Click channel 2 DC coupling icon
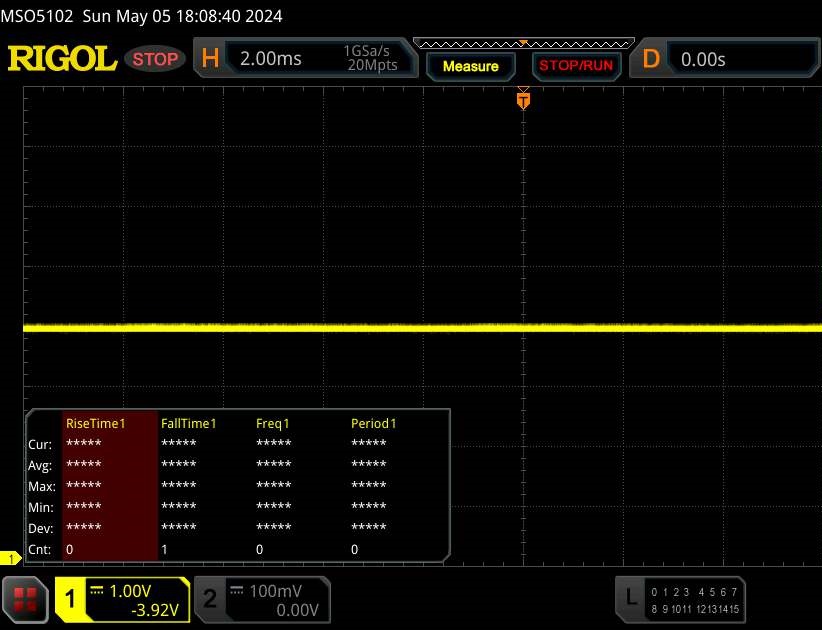This screenshot has width=822, height=630. click(237, 590)
